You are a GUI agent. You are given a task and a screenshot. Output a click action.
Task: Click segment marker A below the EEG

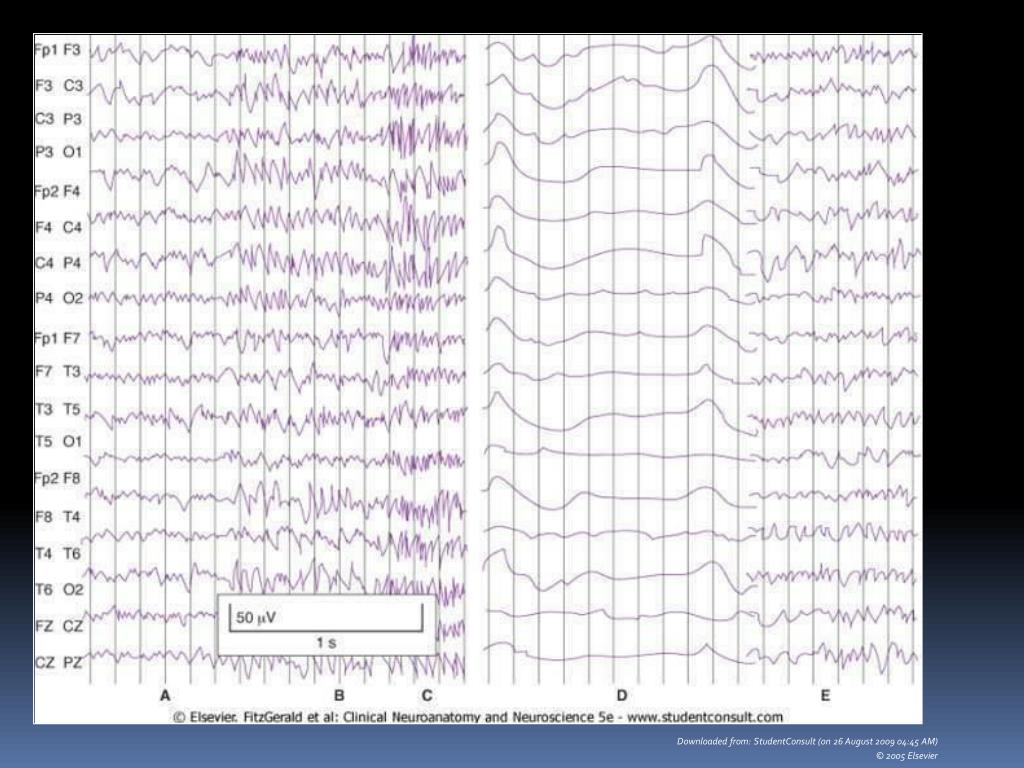pyautogui.click(x=165, y=696)
